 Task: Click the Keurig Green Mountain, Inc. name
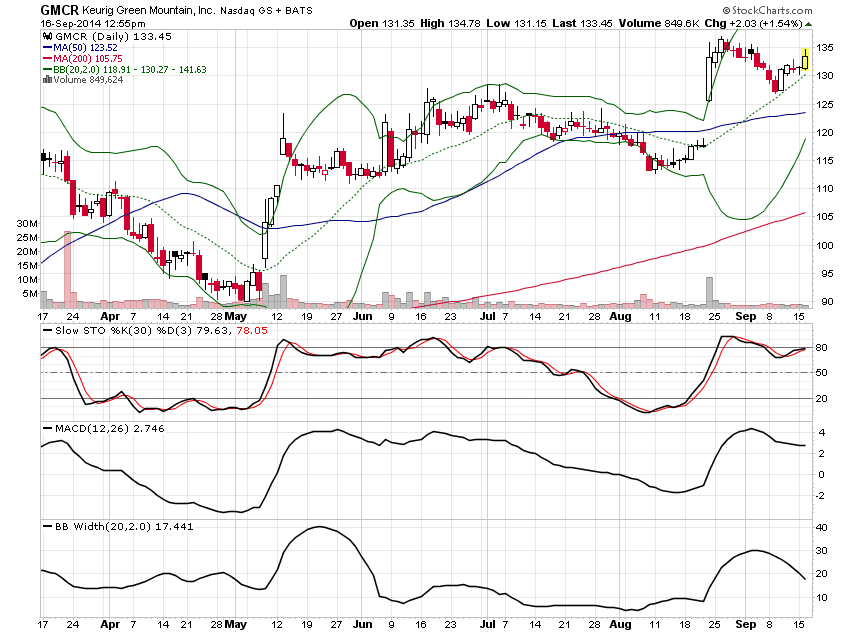coord(149,10)
